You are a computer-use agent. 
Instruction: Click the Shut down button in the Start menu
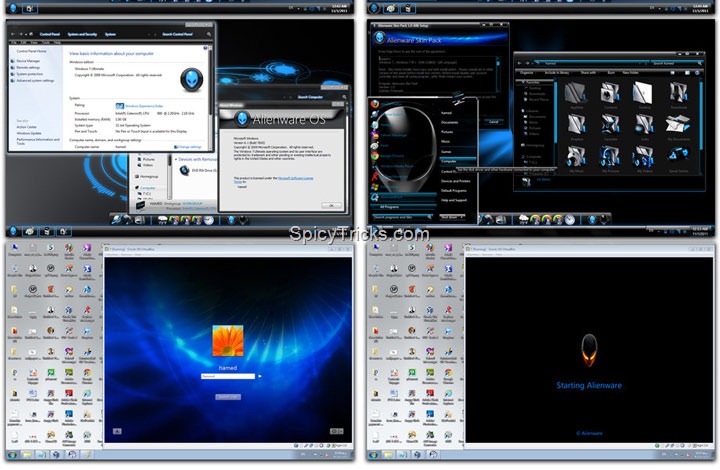click(x=449, y=217)
